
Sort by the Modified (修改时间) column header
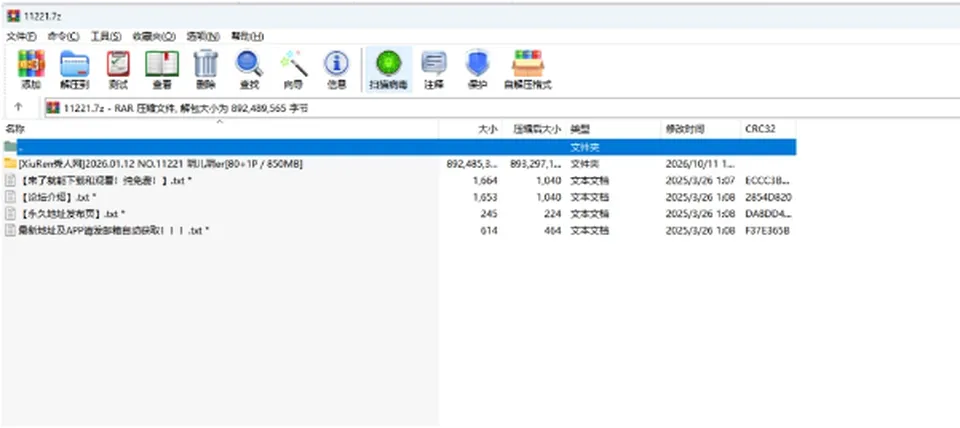tap(701, 129)
